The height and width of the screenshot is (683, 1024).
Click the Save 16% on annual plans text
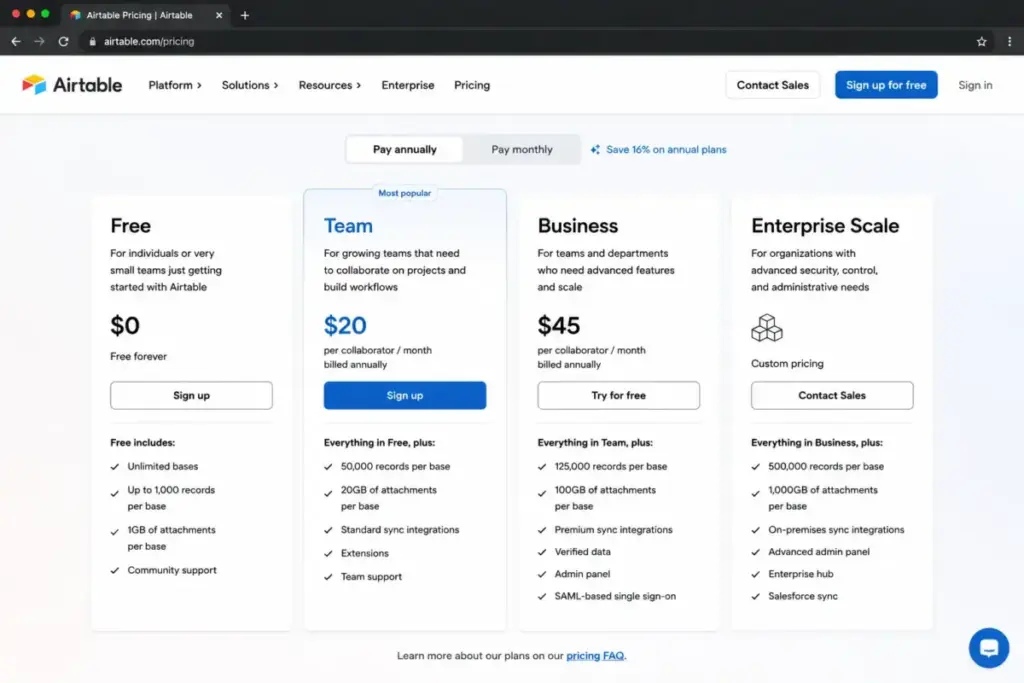(x=666, y=150)
